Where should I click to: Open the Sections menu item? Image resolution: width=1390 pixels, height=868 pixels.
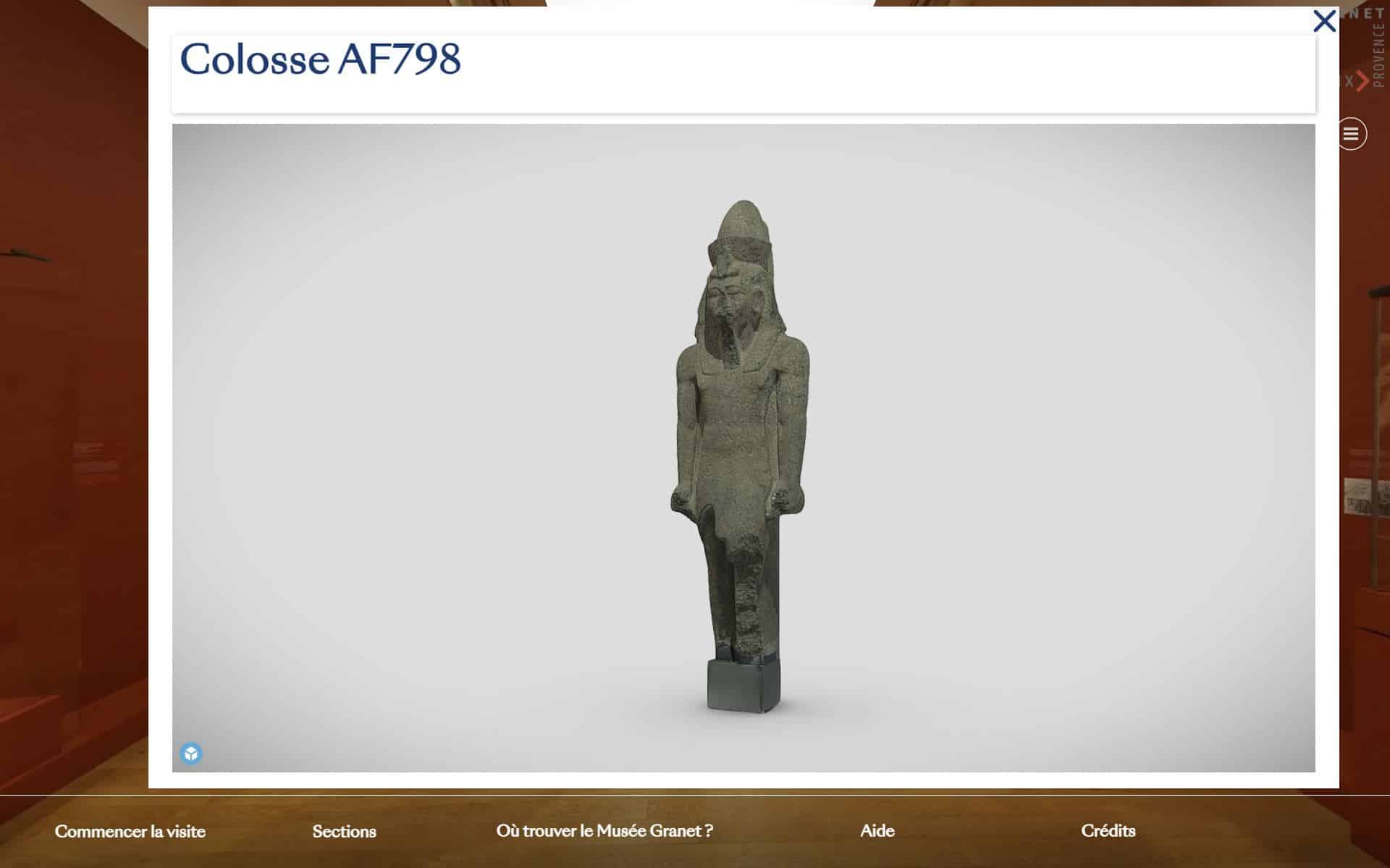tap(344, 831)
